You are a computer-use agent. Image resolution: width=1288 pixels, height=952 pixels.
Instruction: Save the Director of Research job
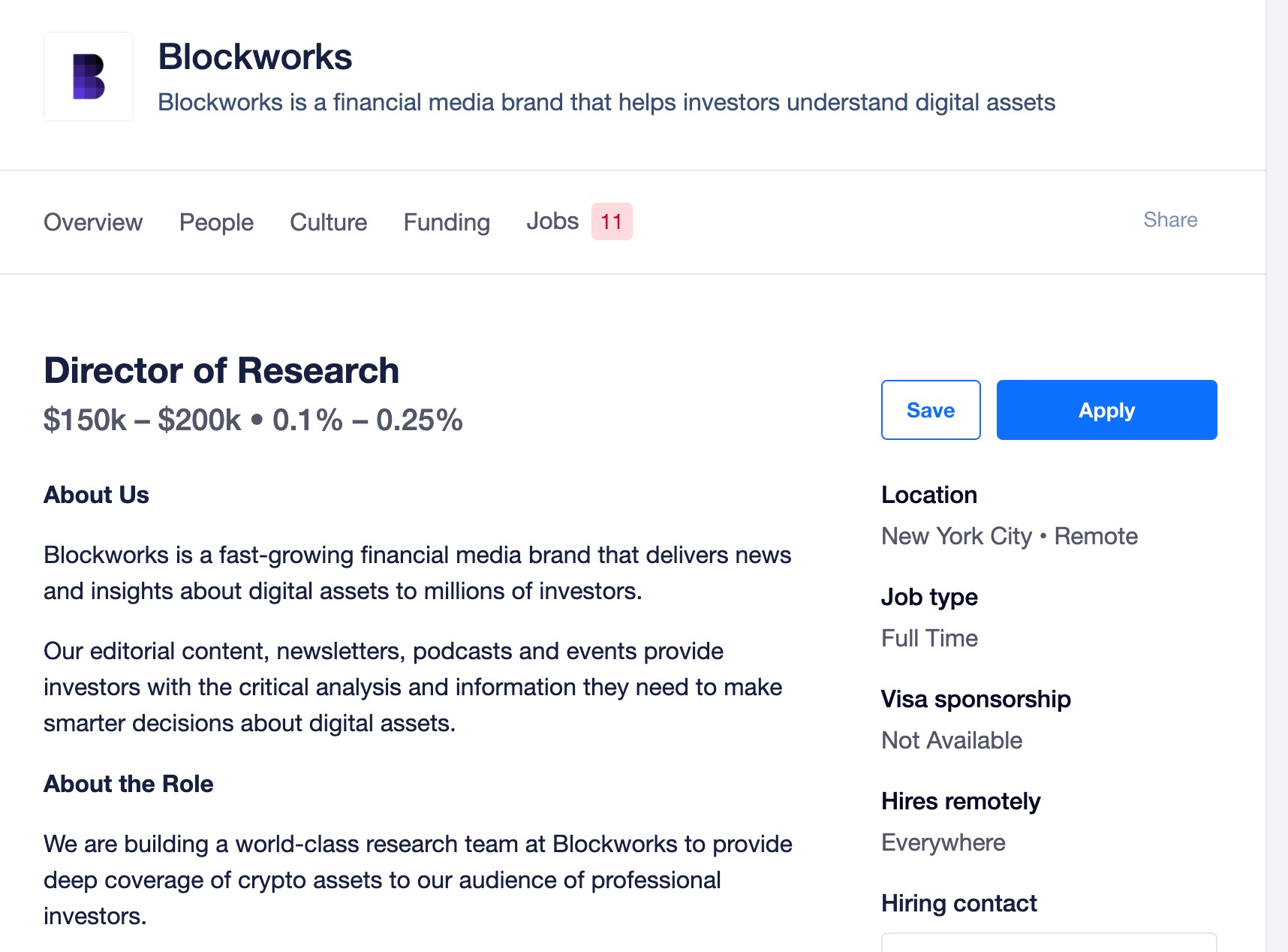931,410
